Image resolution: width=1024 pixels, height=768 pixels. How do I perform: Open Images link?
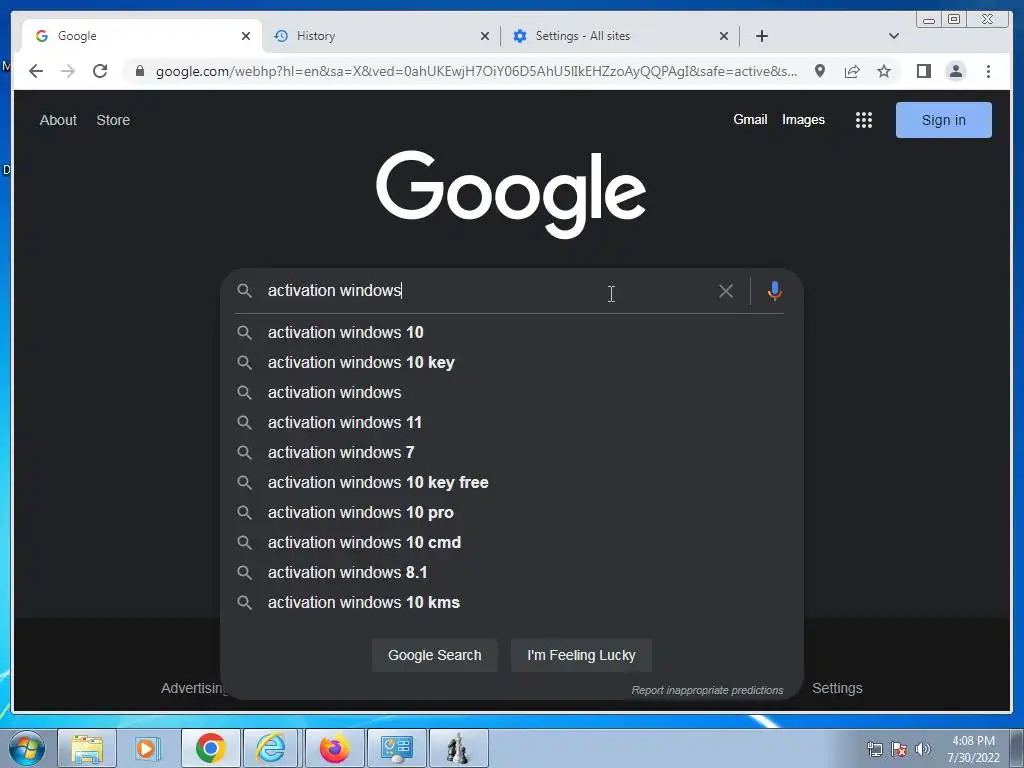(803, 120)
